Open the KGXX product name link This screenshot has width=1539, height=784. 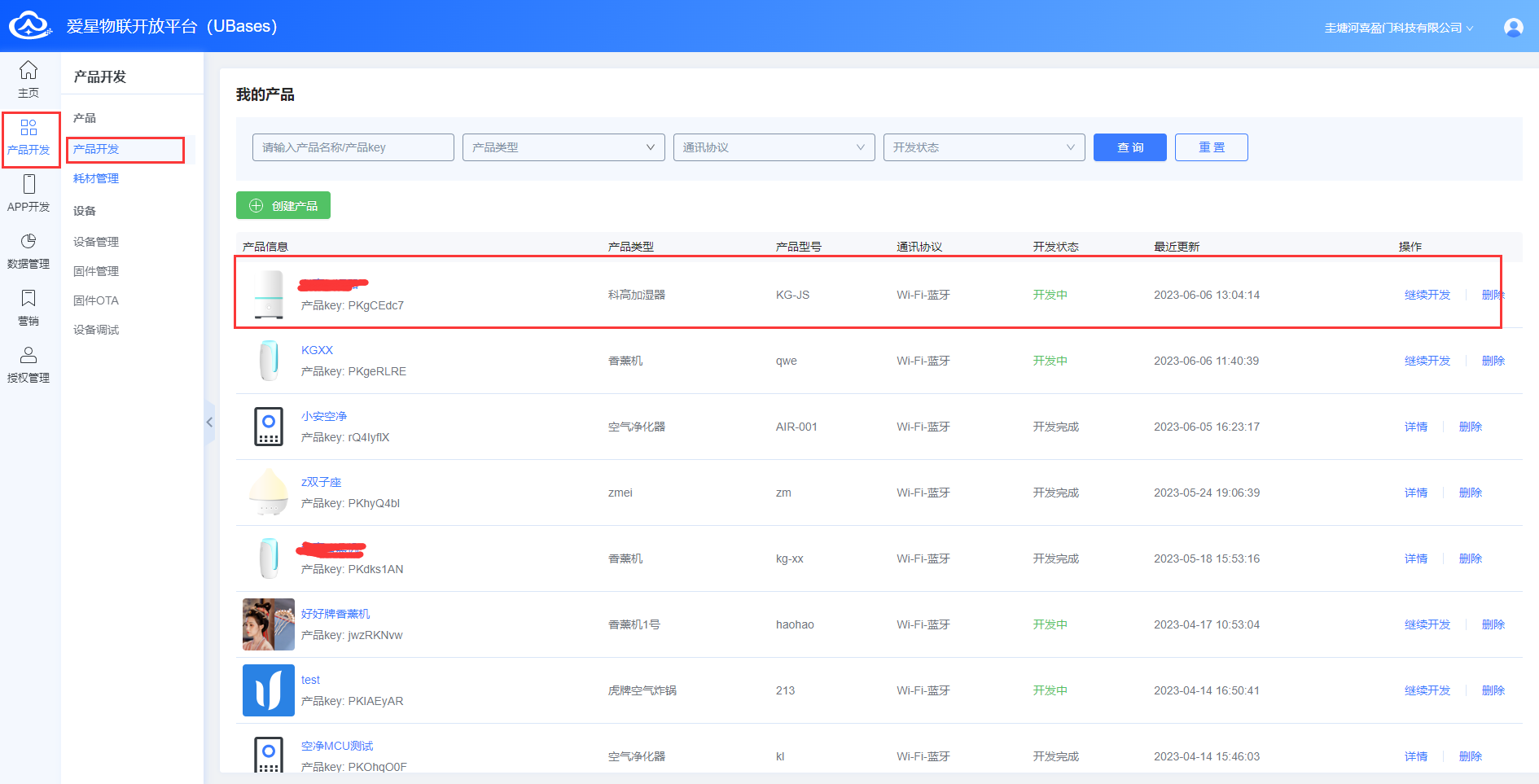click(317, 350)
